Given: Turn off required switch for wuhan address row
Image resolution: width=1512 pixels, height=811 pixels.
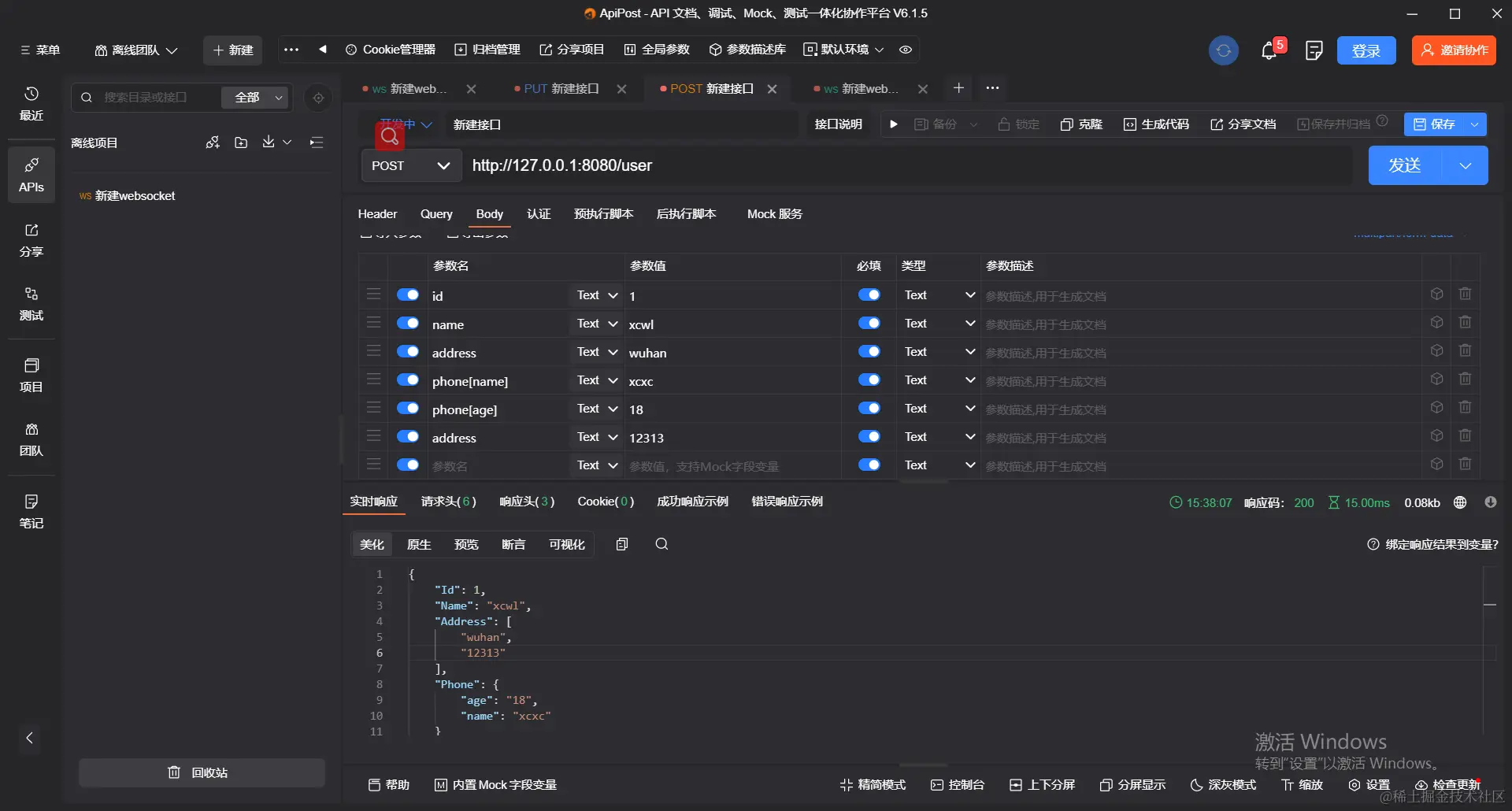Looking at the screenshot, I should point(869,351).
